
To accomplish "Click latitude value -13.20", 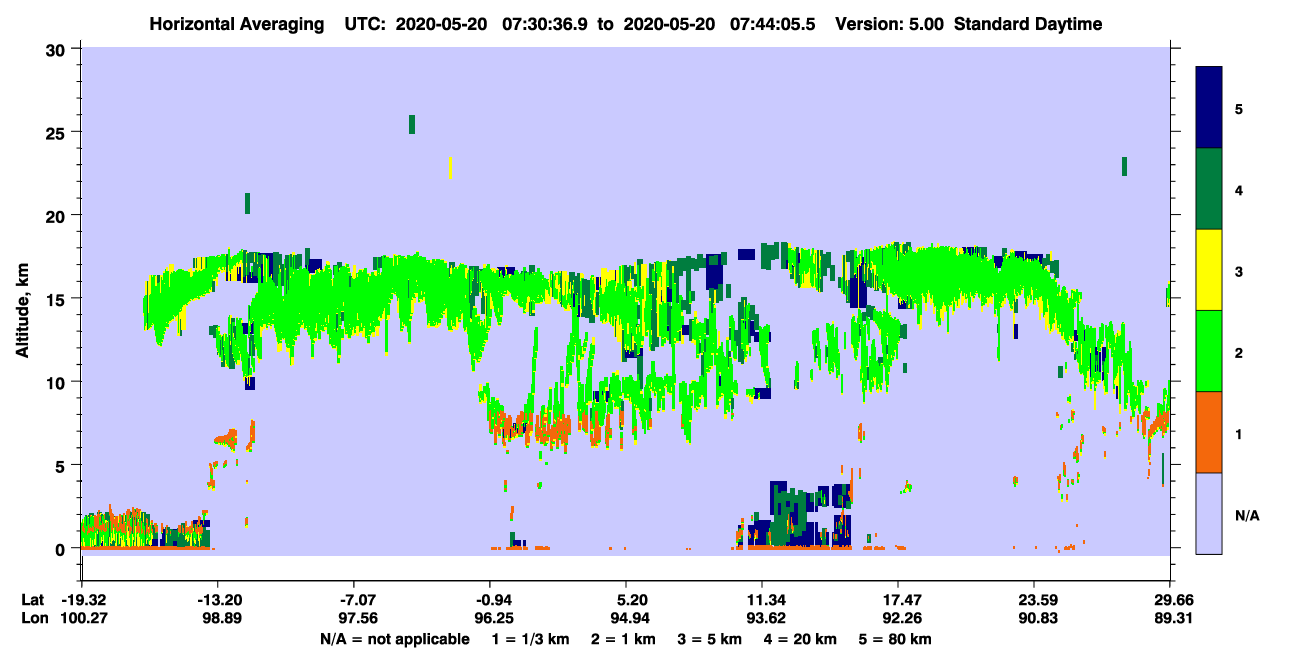I will pyautogui.click(x=219, y=600).
